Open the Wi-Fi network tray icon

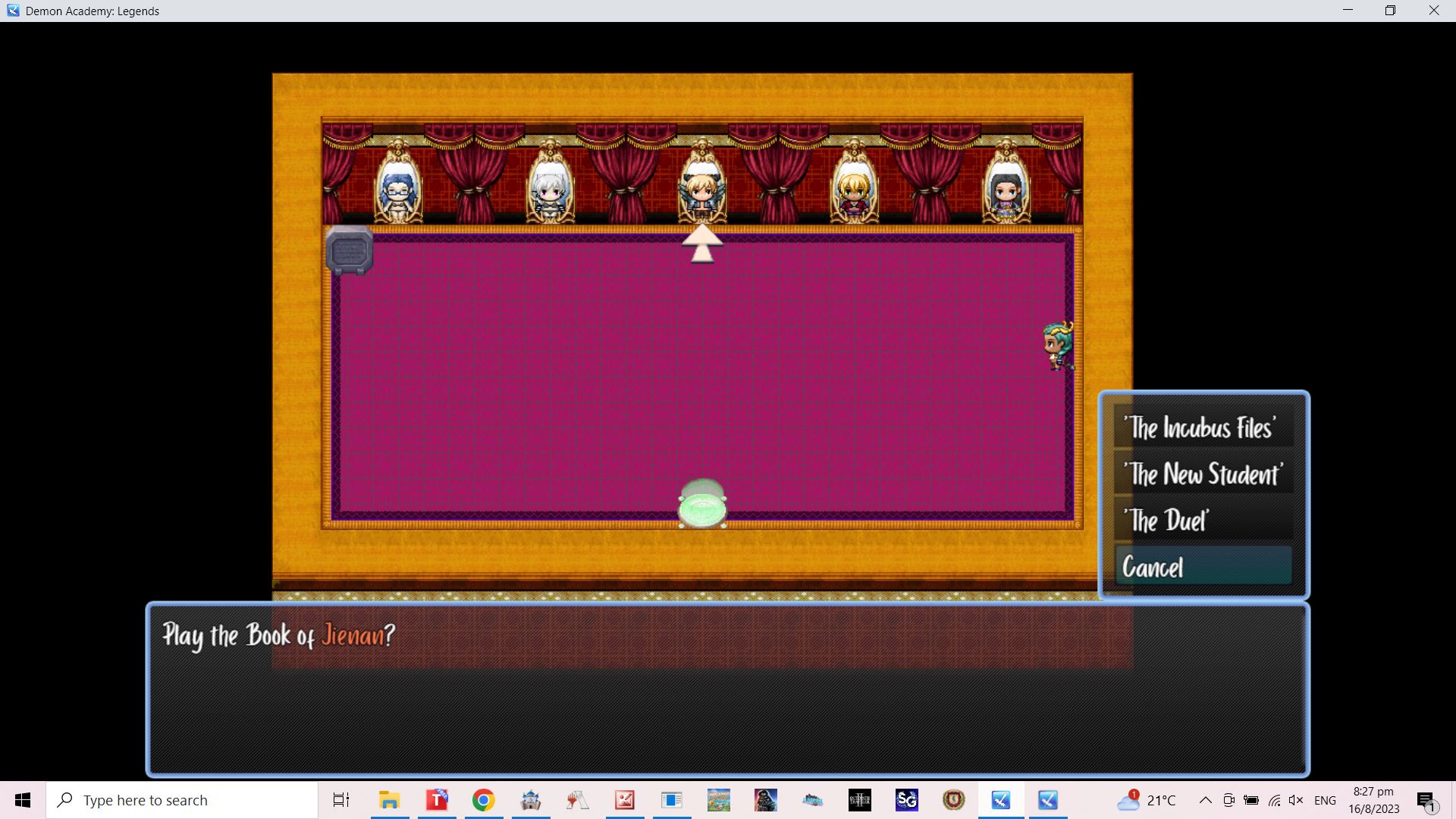coord(1274,800)
